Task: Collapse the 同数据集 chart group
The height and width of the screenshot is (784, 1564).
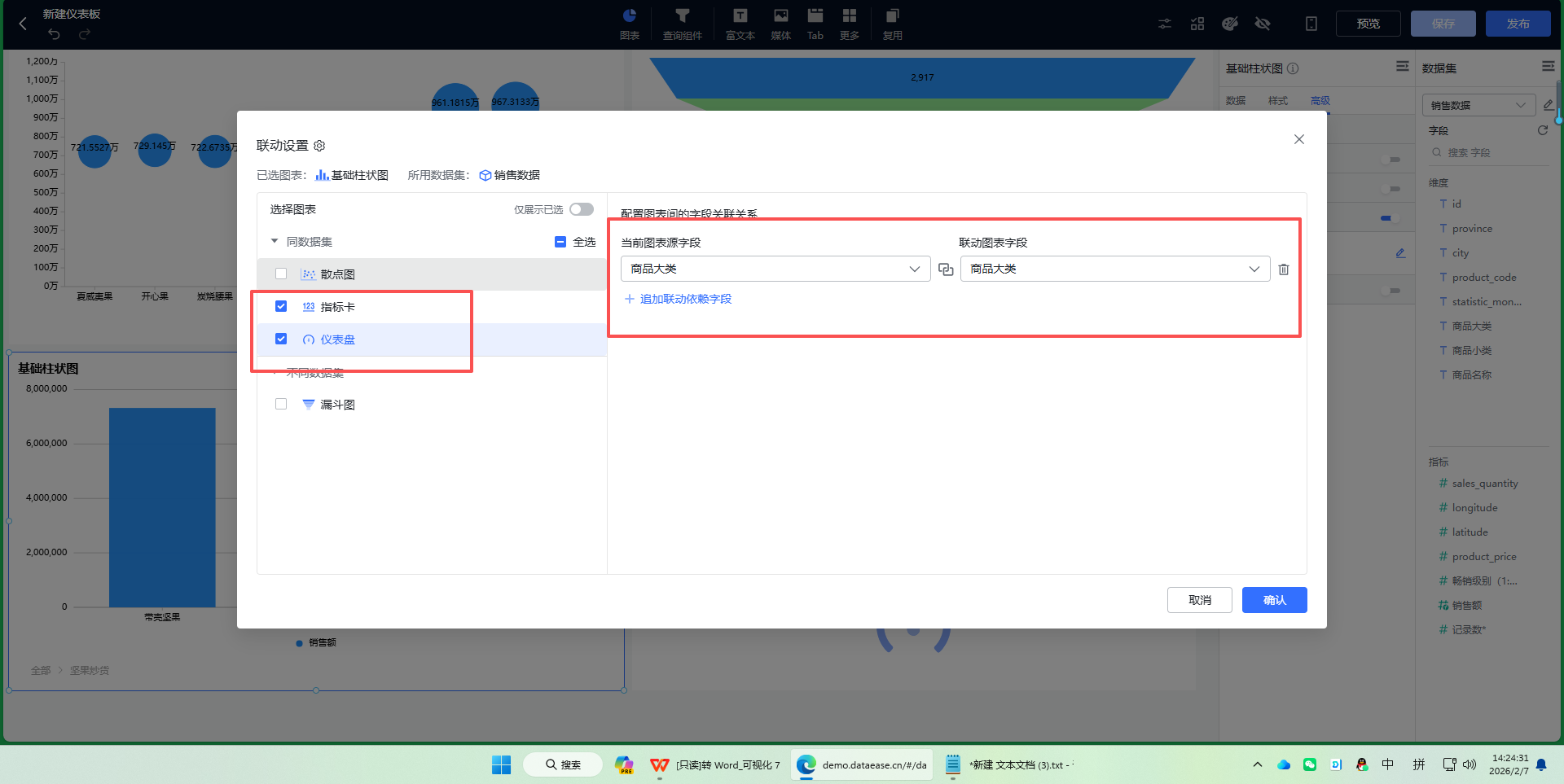Action: click(x=275, y=241)
